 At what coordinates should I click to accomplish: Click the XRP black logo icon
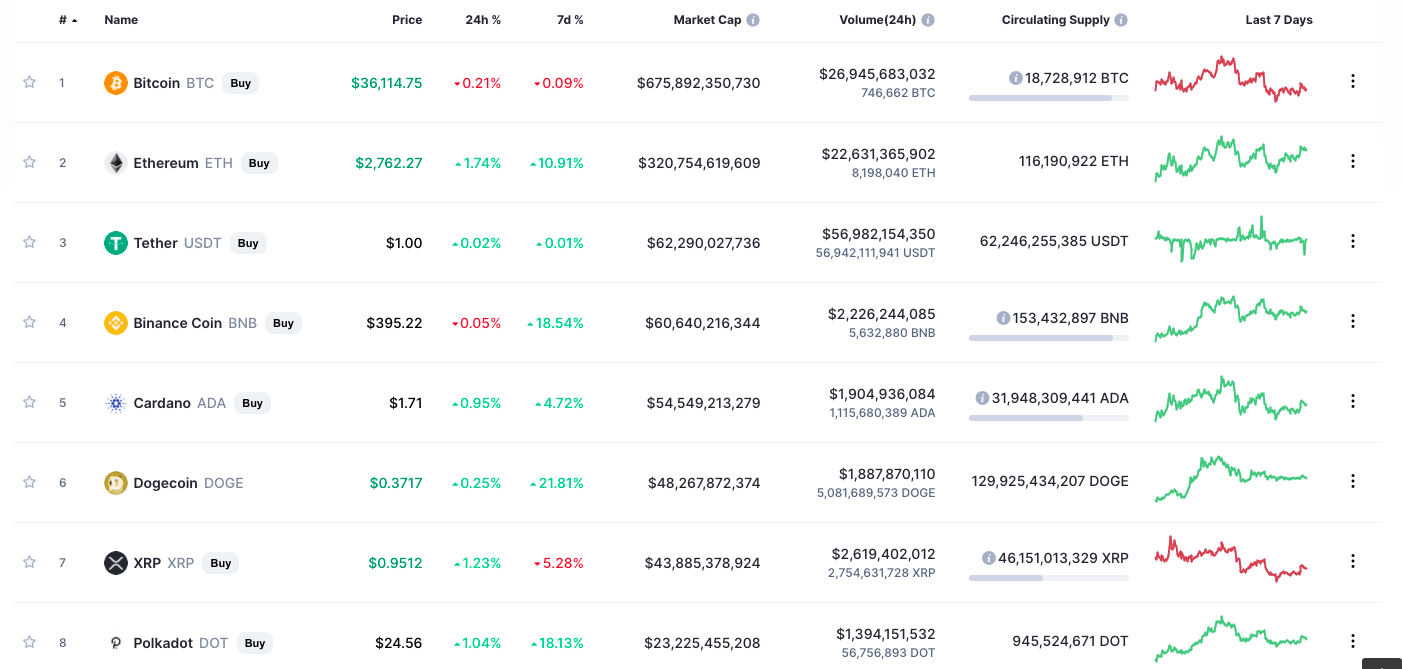116,563
